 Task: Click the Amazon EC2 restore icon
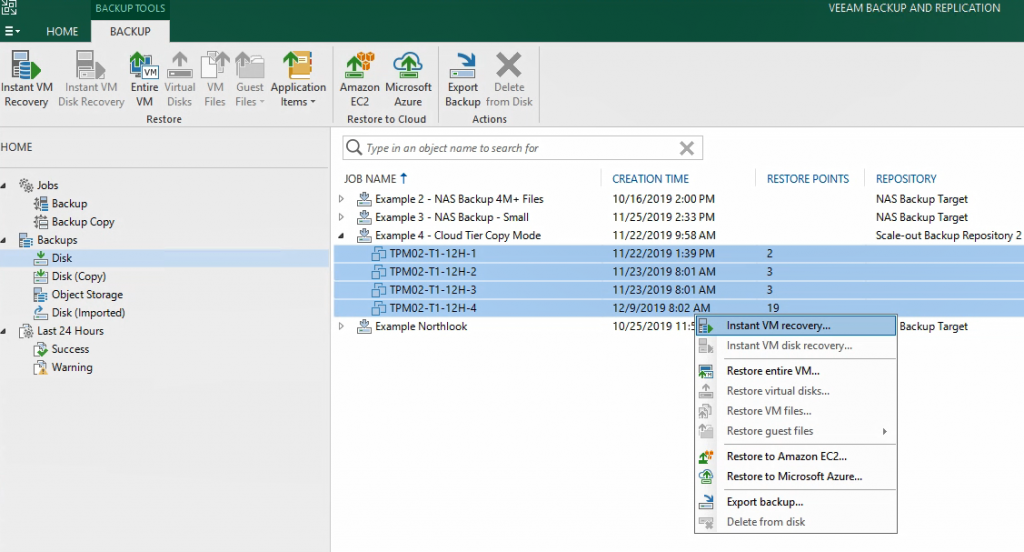pyautogui.click(x=359, y=79)
